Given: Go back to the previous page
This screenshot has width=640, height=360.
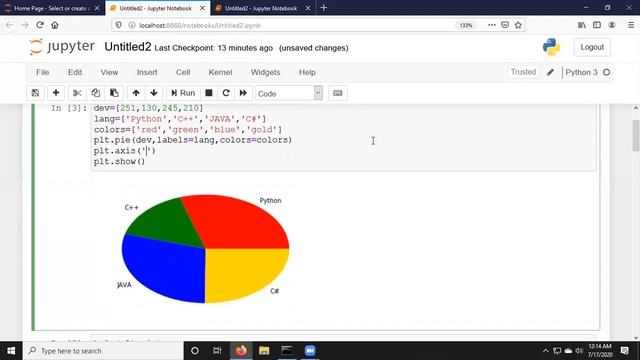Looking at the screenshot, I should (9, 25).
